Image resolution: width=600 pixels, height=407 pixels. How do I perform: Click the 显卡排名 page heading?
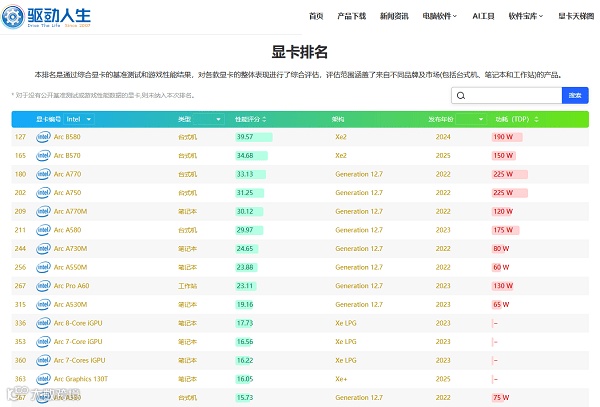pos(300,52)
